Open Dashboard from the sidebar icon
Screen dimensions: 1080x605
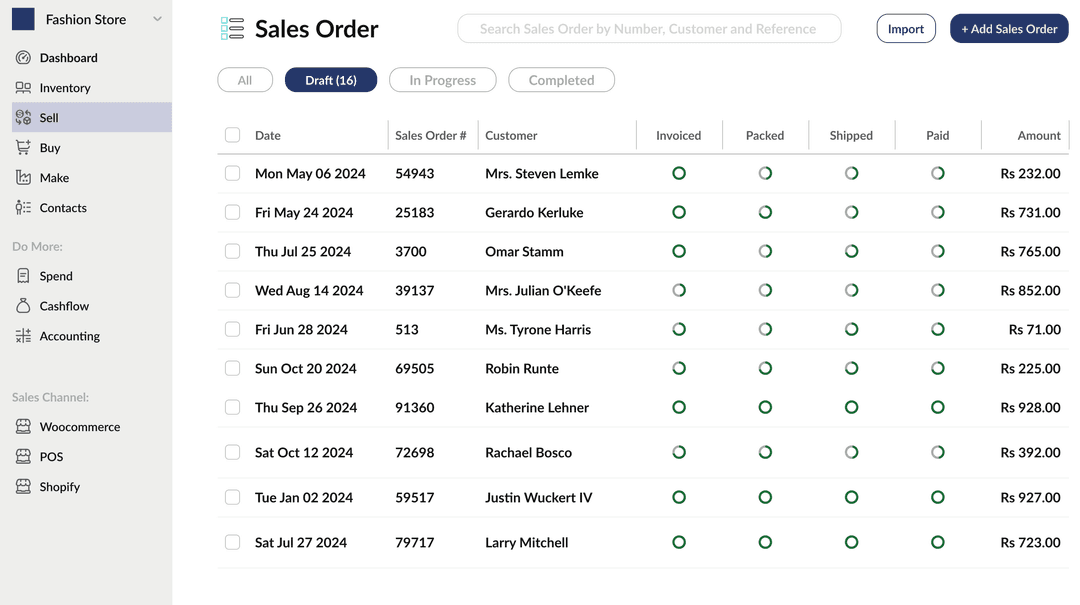coord(23,58)
